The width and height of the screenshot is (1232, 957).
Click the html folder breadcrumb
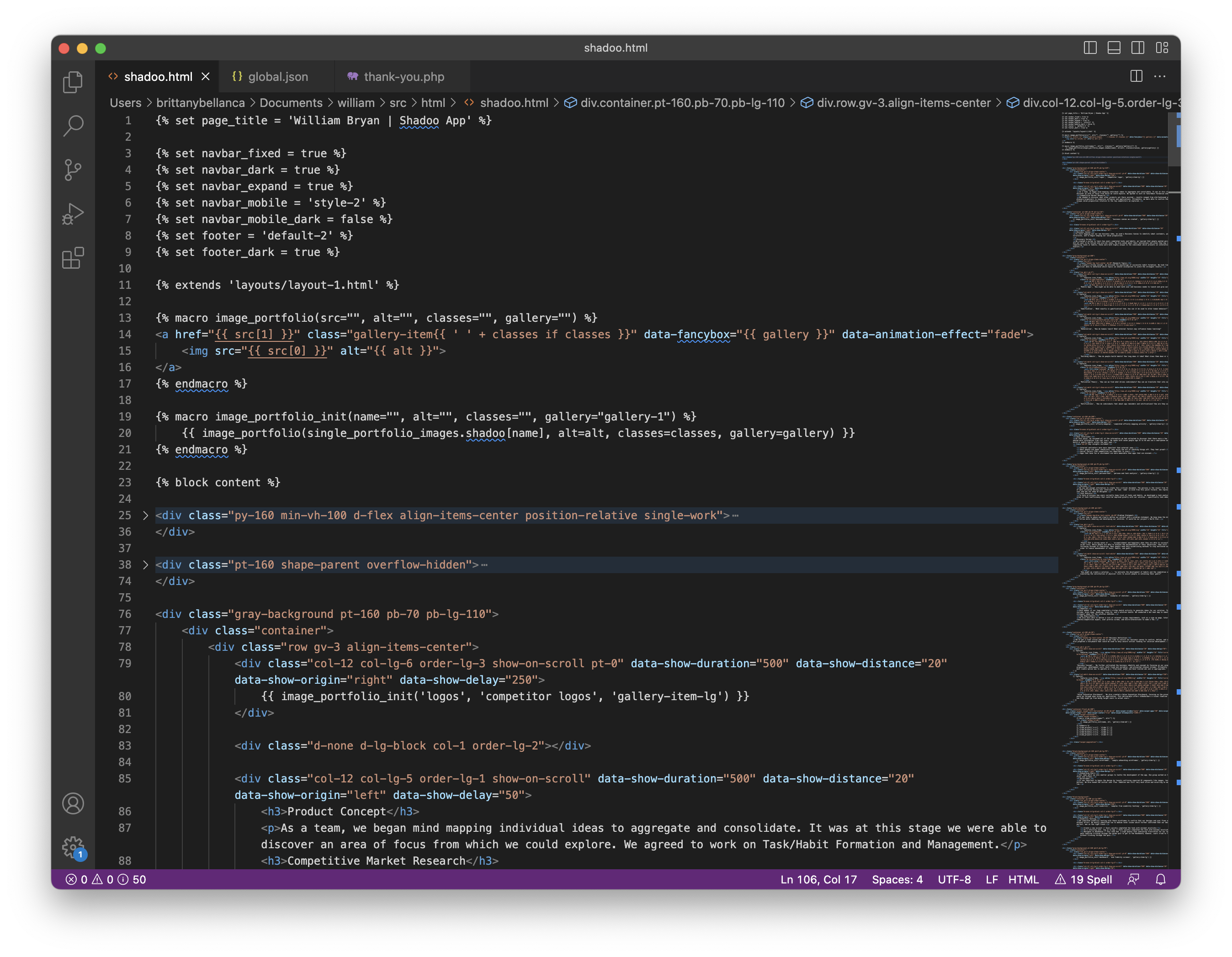pyautogui.click(x=433, y=103)
